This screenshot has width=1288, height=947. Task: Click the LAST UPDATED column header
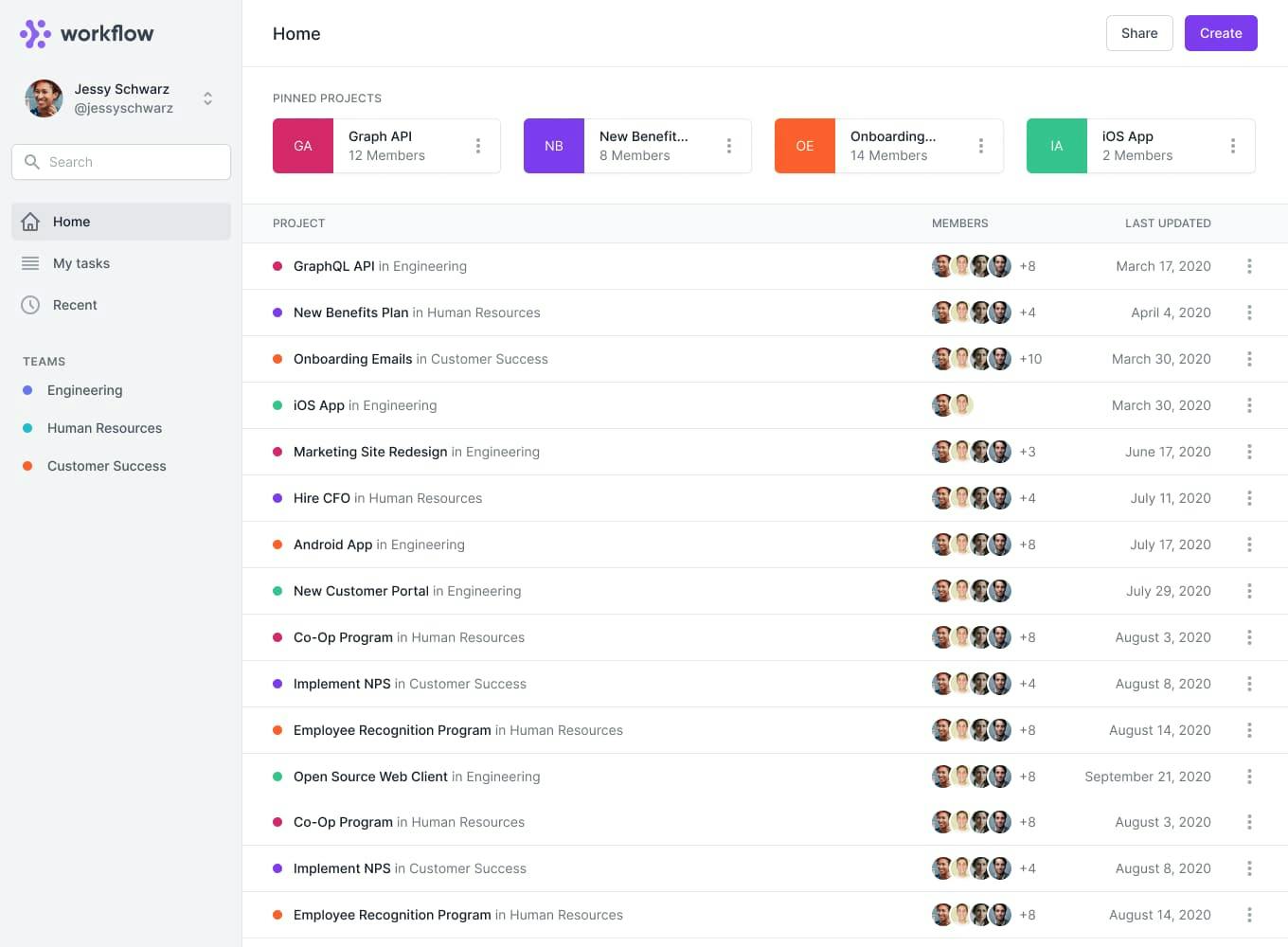1168,223
